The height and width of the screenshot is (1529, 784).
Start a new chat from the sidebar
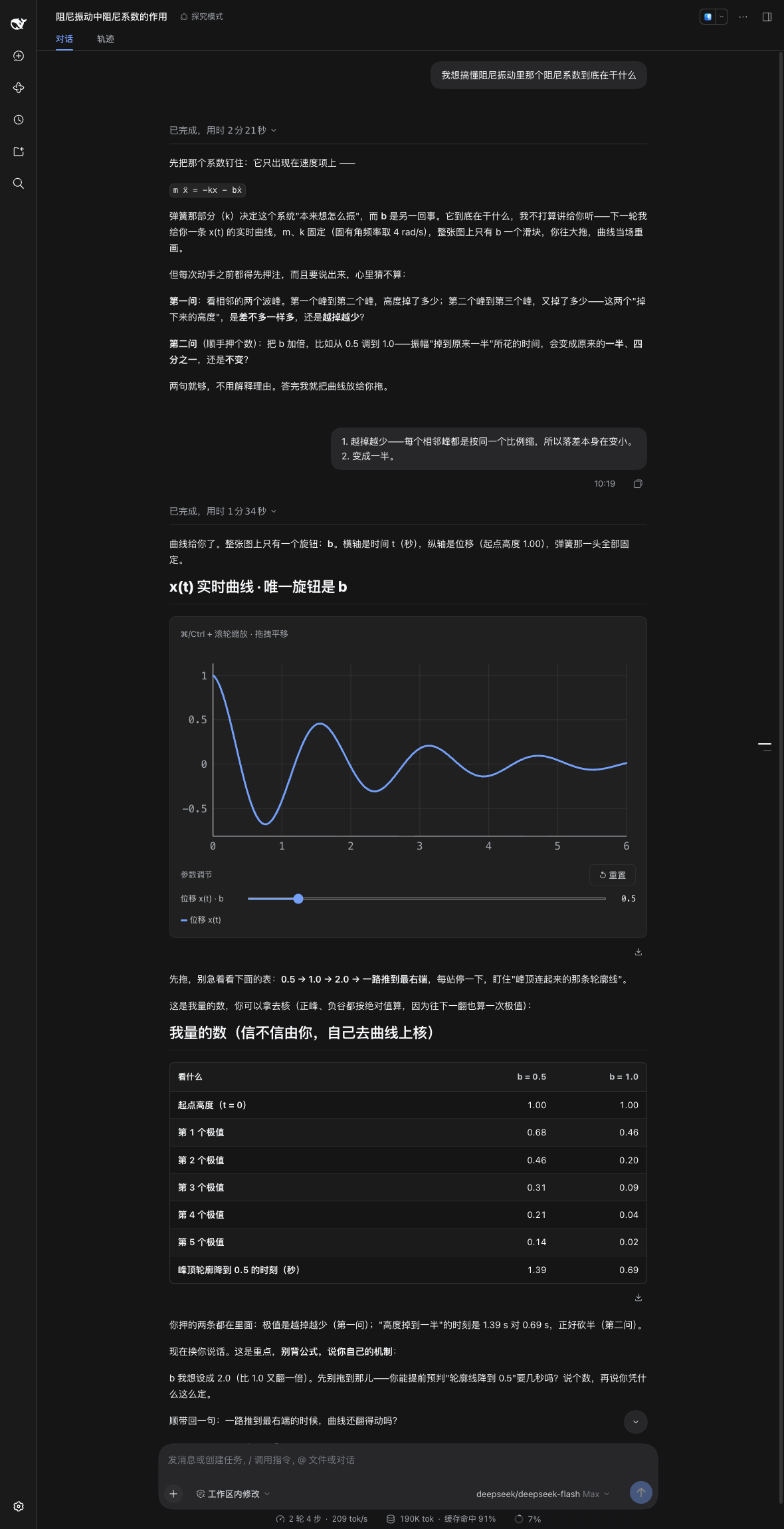19,56
